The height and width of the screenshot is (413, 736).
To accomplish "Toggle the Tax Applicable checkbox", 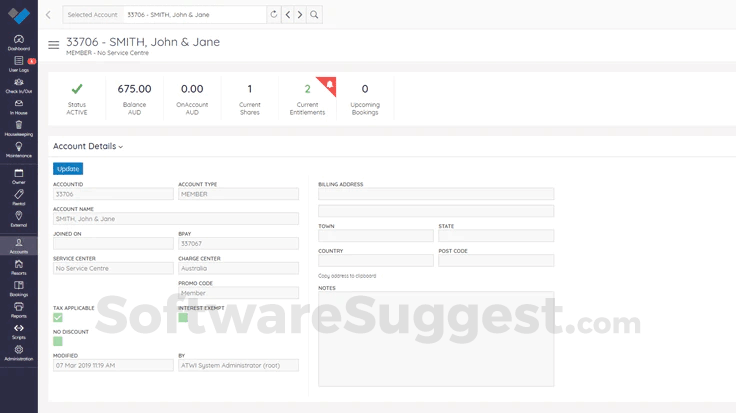I will [58, 318].
